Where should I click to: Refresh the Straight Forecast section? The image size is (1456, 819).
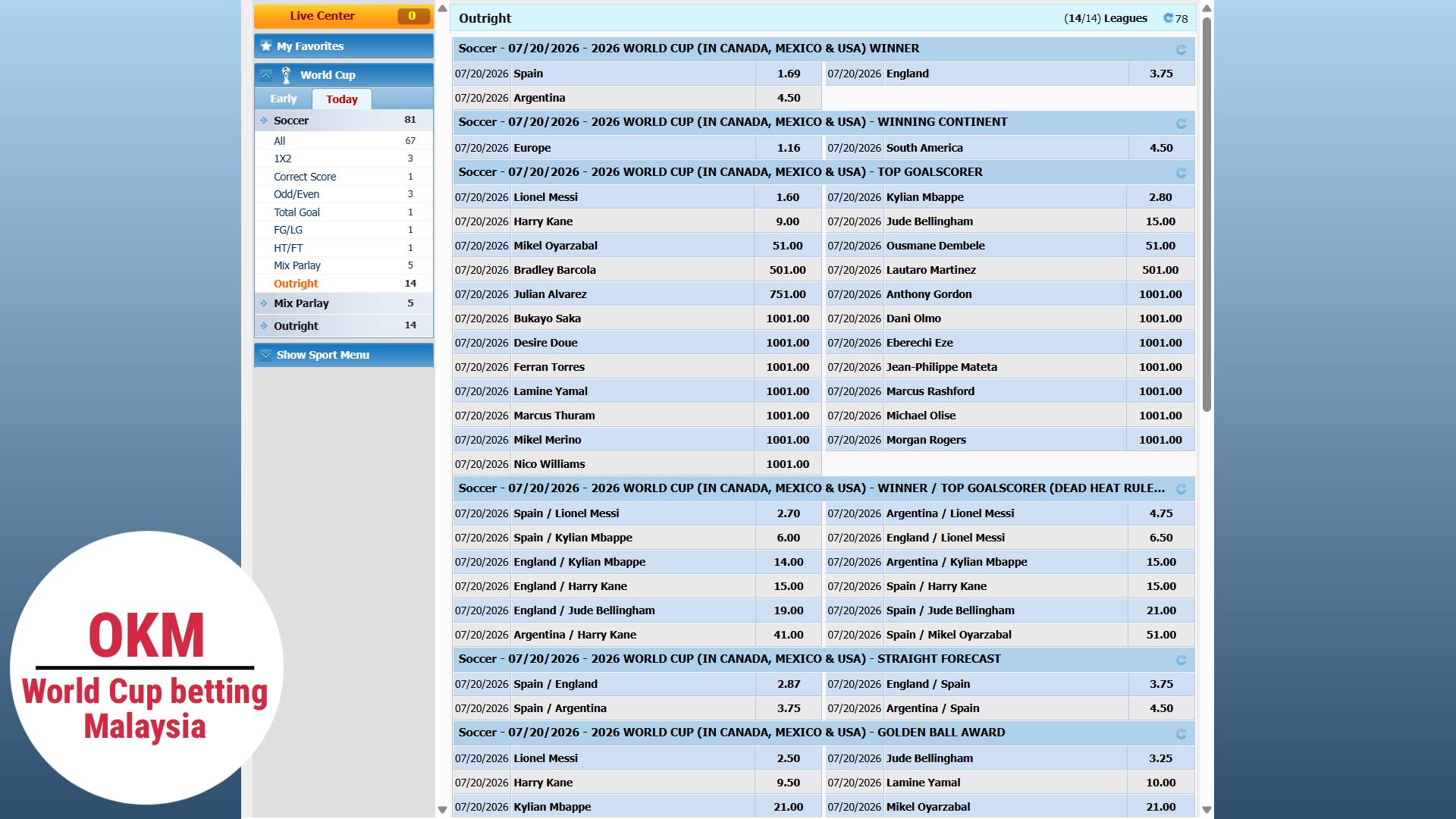[1181, 661]
